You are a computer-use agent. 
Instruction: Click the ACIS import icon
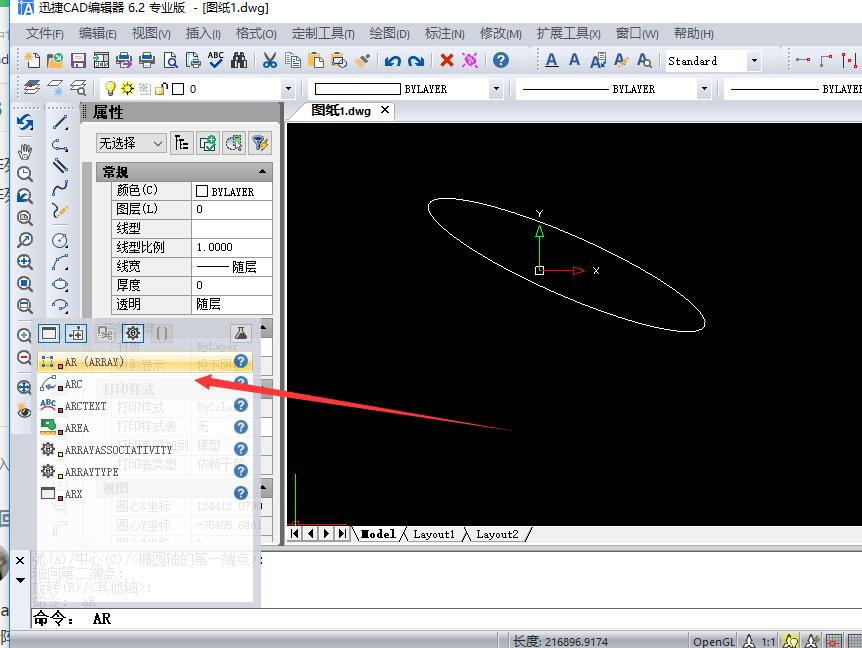click(x=101, y=60)
